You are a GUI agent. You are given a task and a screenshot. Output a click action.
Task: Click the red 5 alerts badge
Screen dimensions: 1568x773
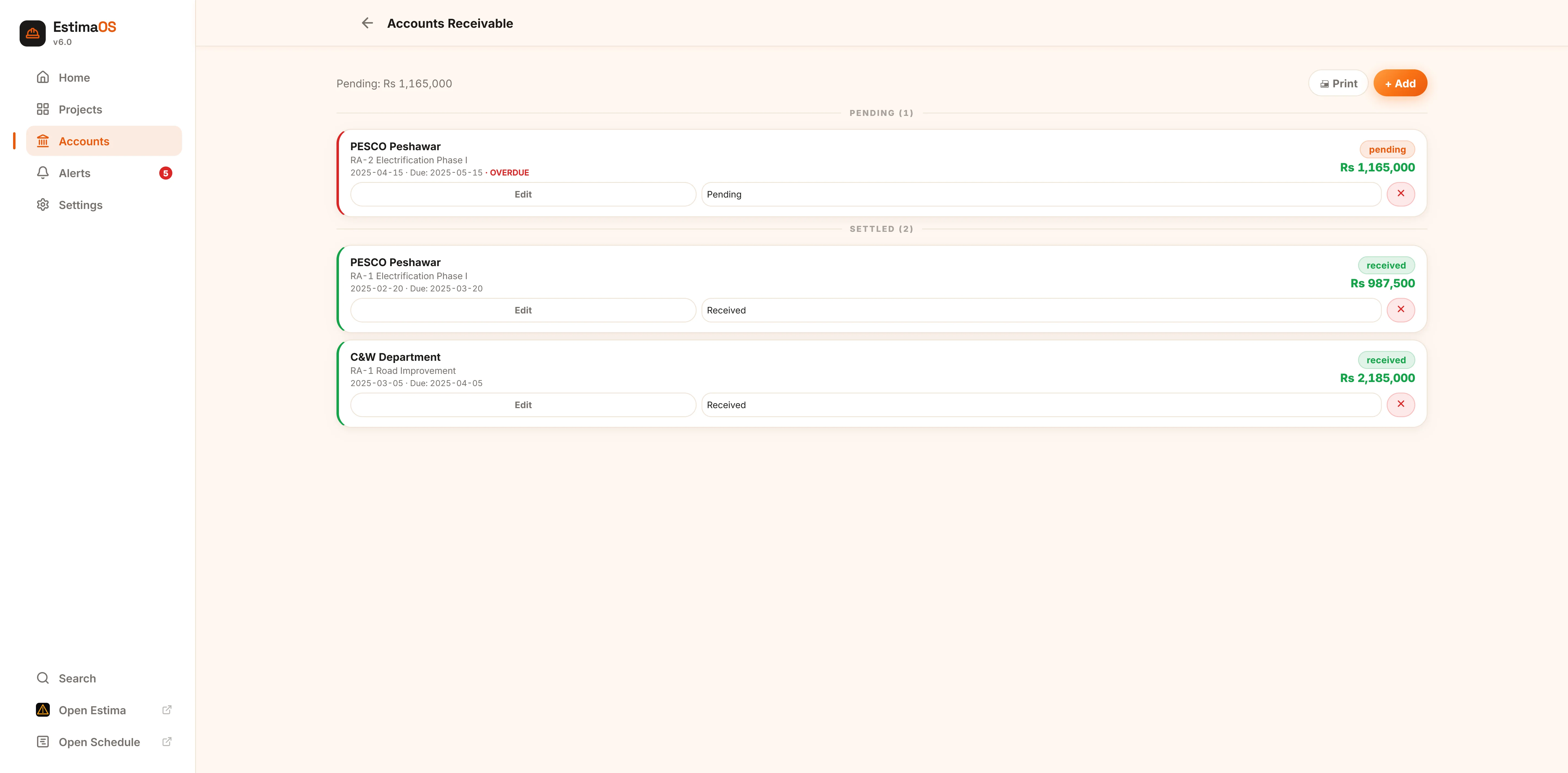click(166, 173)
